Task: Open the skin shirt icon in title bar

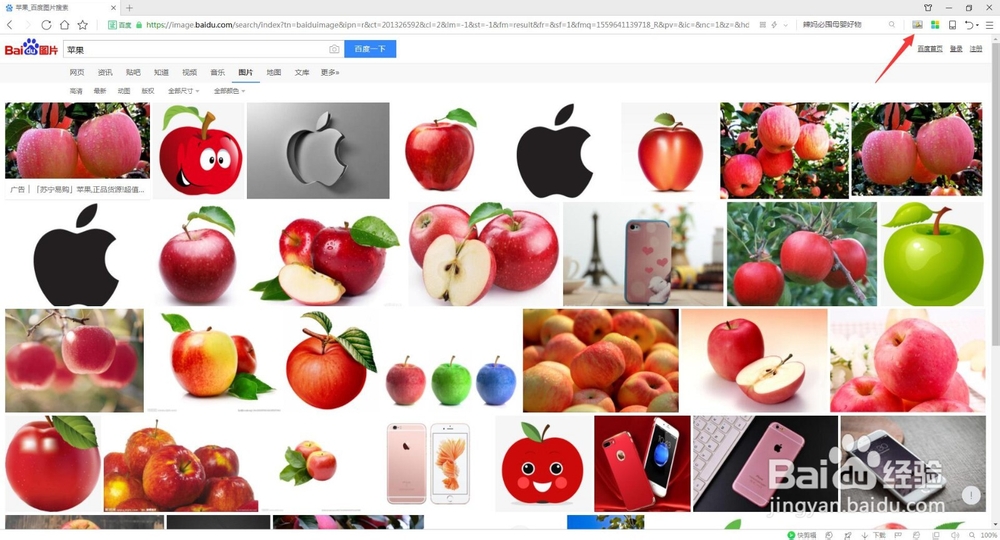Action: click(928, 8)
